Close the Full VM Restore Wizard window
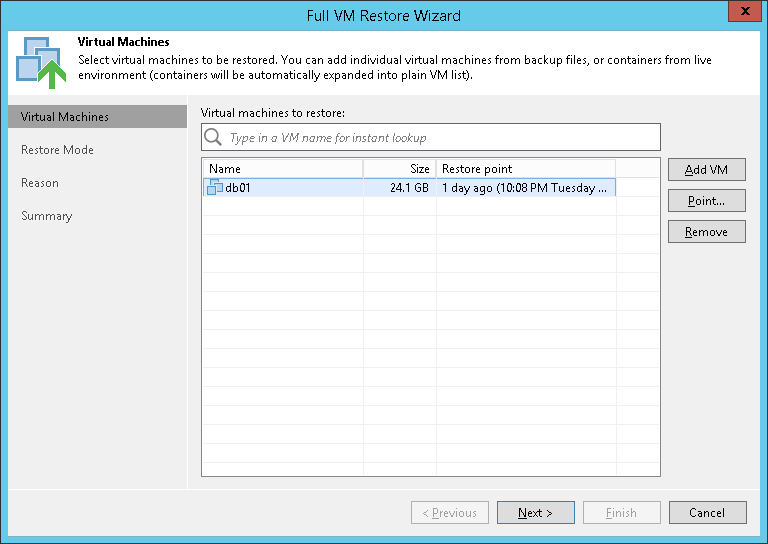The image size is (768, 544). click(x=741, y=15)
